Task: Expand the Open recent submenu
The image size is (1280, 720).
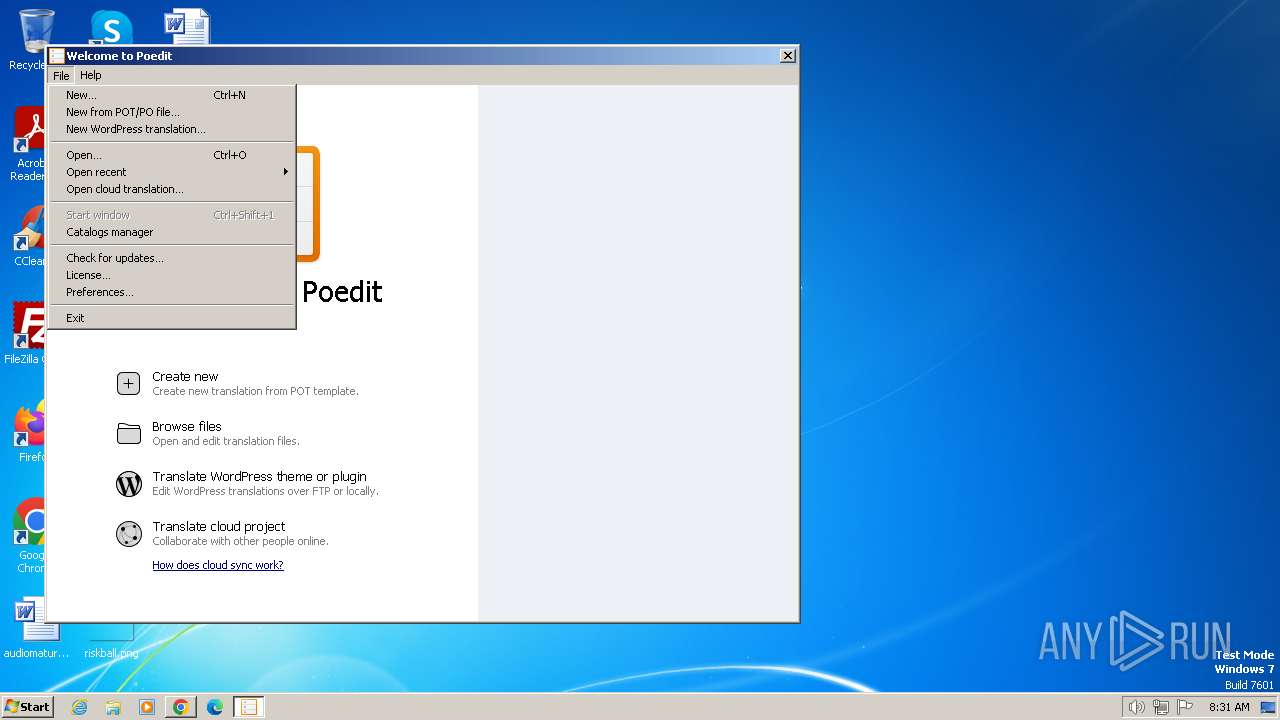Action: click(172, 172)
